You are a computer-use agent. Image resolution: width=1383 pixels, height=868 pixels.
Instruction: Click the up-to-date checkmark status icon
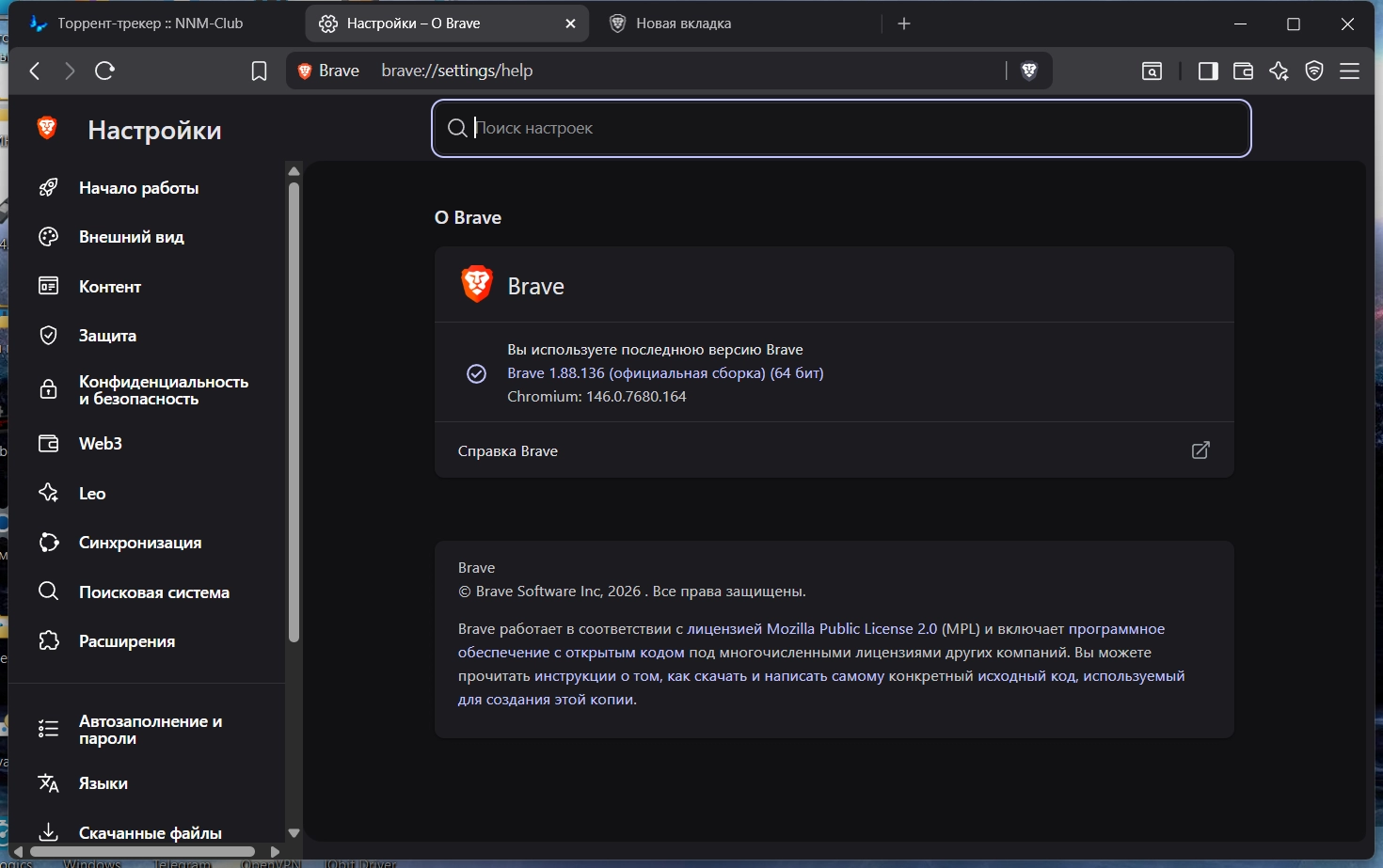click(x=476, y=373)
